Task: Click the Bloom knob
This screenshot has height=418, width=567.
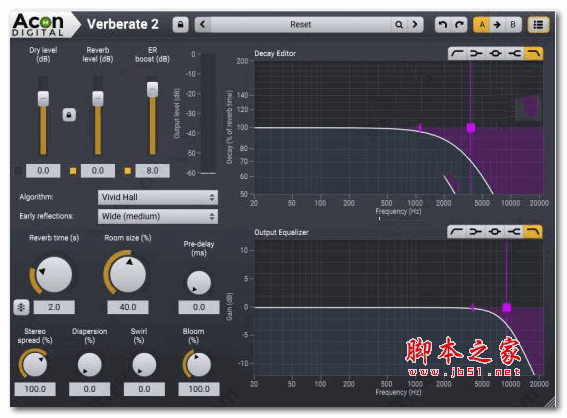Action: pos(199,364)
